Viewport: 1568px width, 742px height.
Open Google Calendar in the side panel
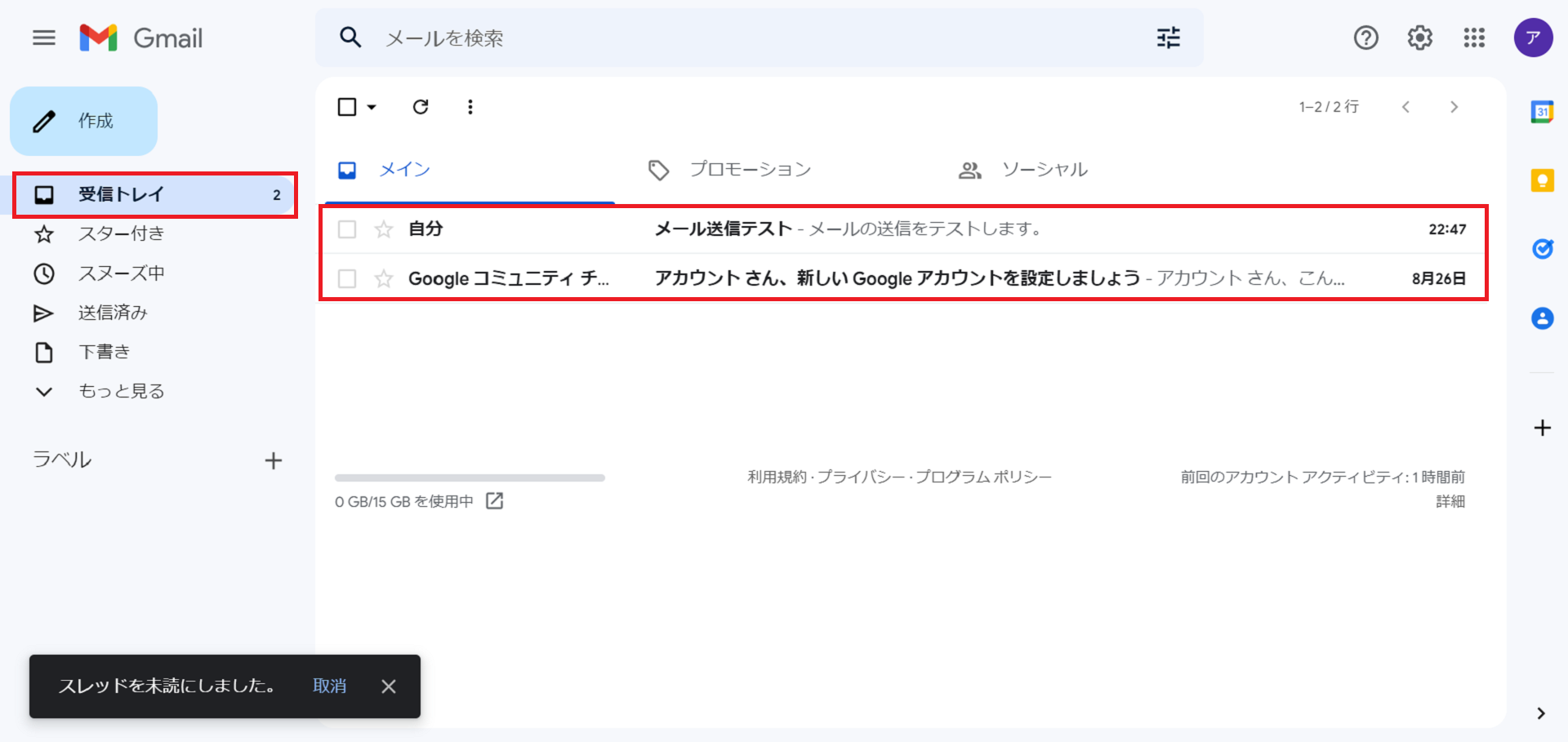click(1543, 111)
